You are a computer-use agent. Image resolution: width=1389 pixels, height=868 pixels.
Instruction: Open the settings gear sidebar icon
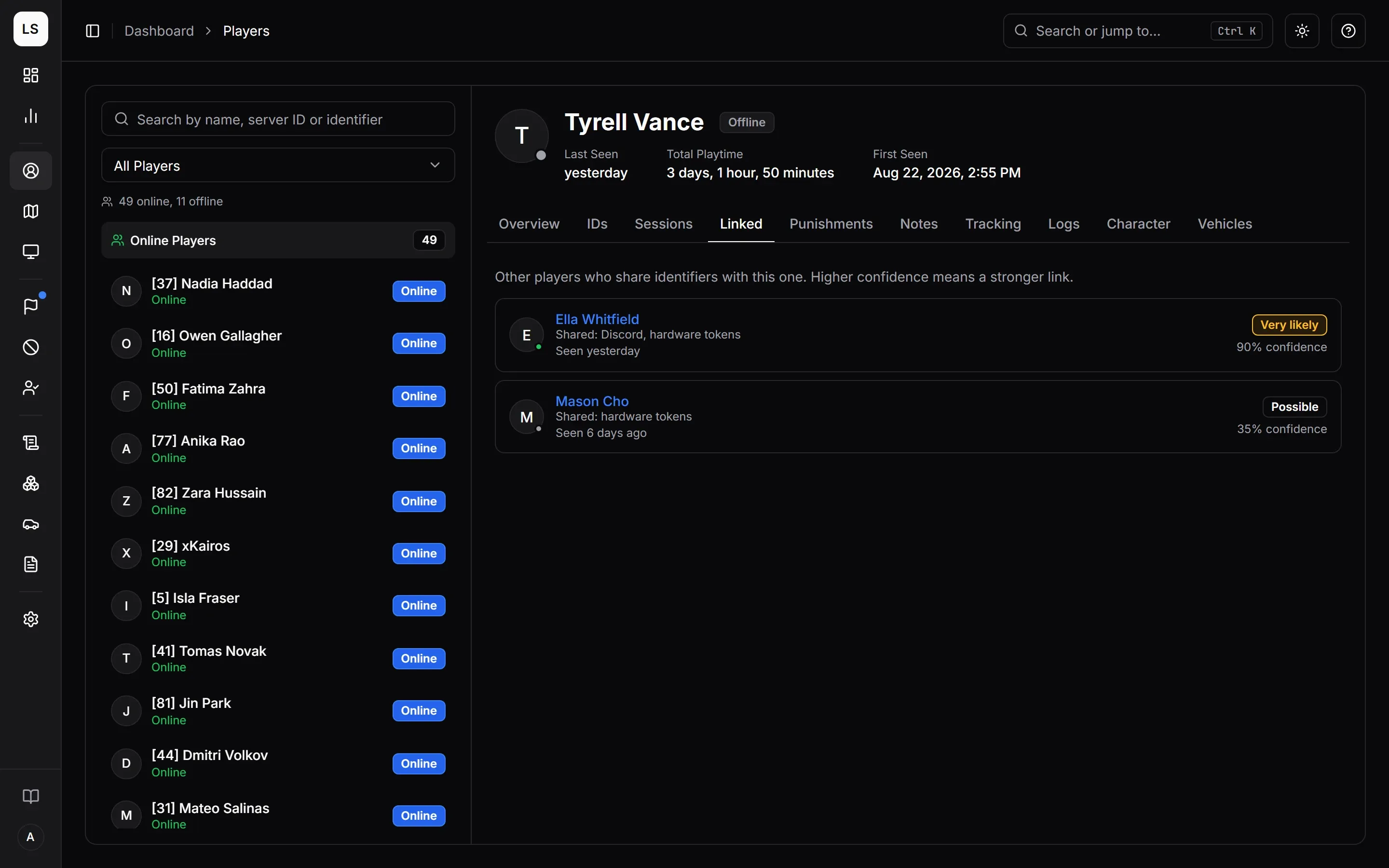pyautogui.click(x=30, y=619)
